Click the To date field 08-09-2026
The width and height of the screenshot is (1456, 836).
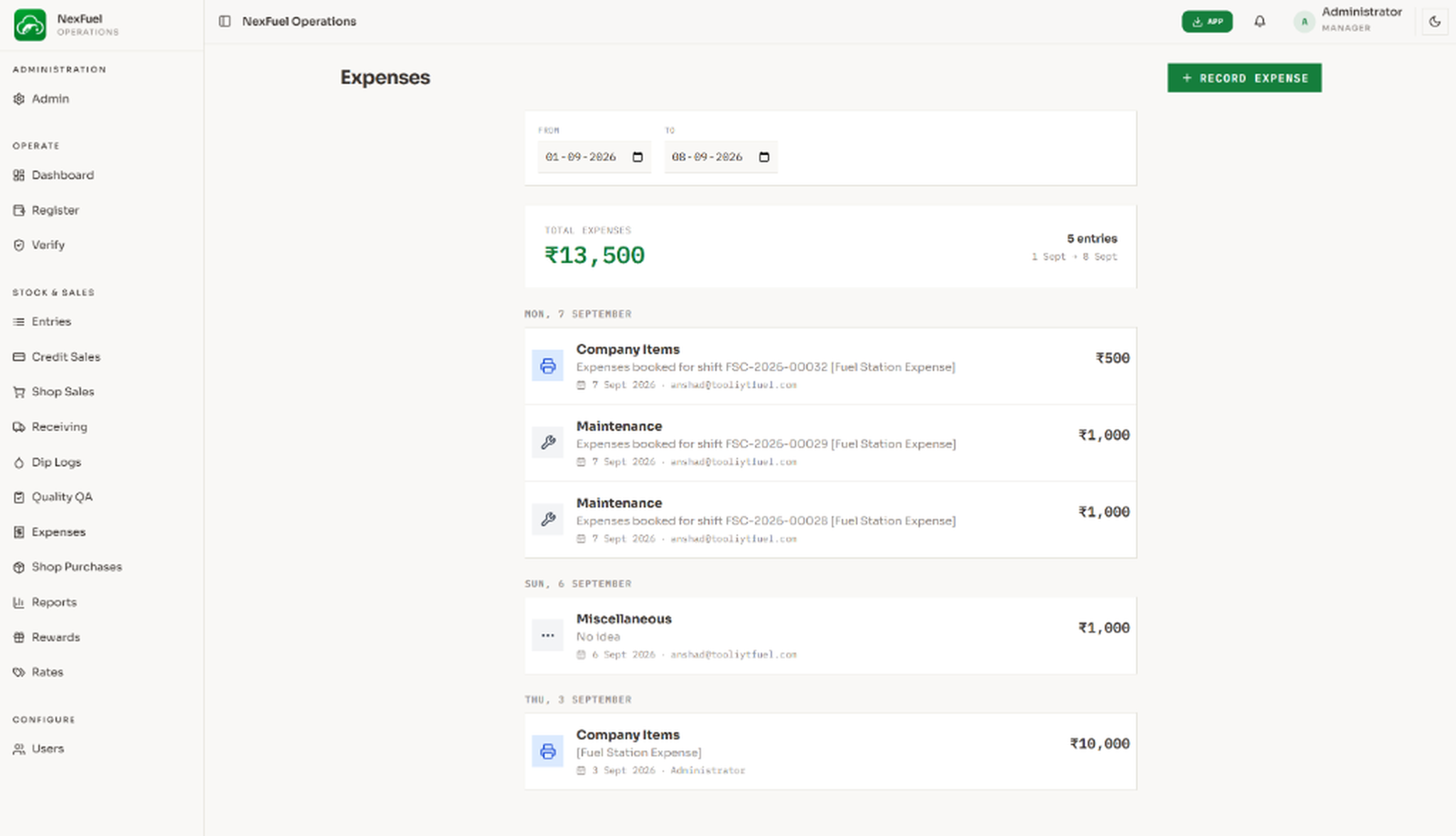pyautogui.click(x=720, y=157)
